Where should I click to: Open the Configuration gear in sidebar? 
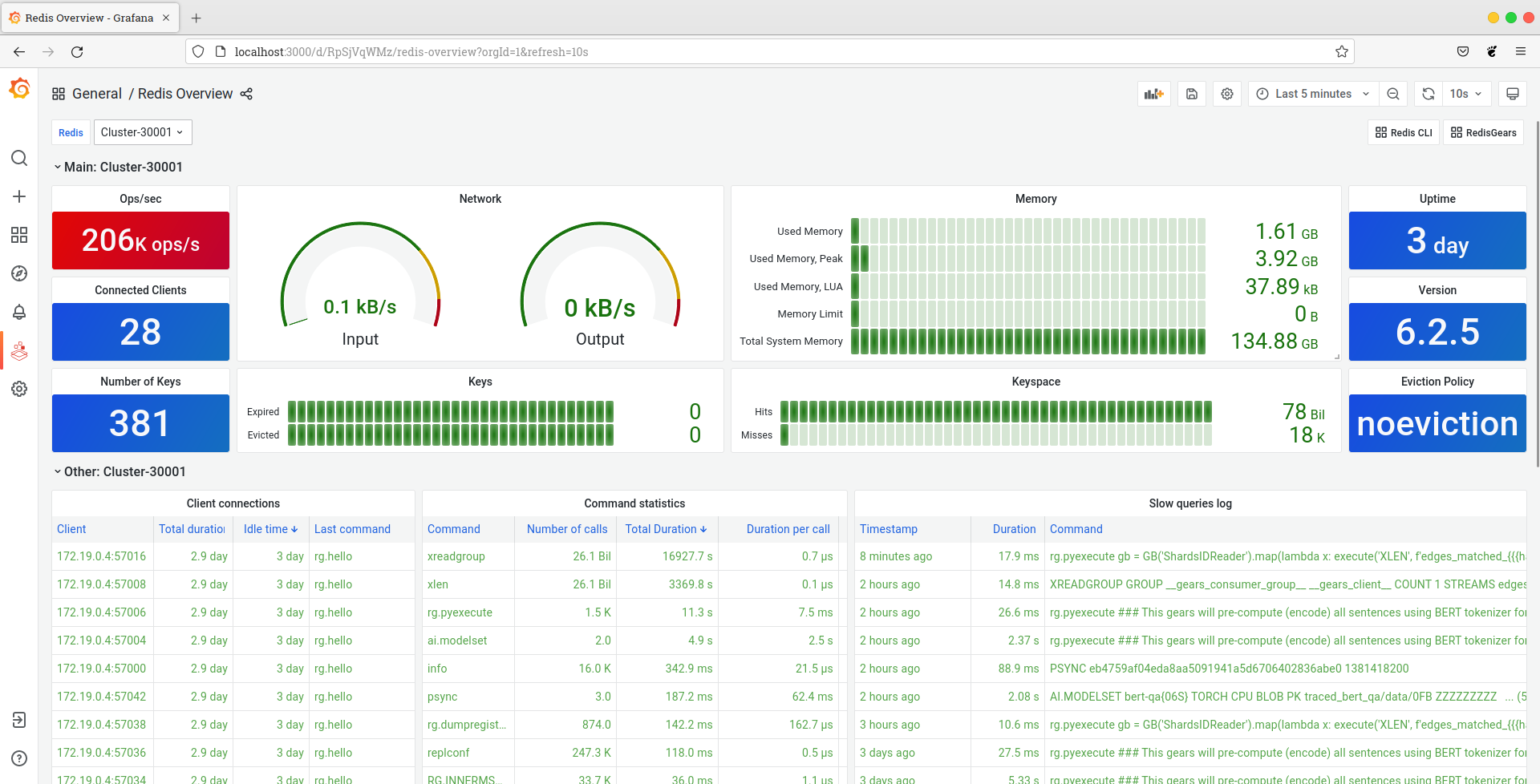[x=19, y=389]
